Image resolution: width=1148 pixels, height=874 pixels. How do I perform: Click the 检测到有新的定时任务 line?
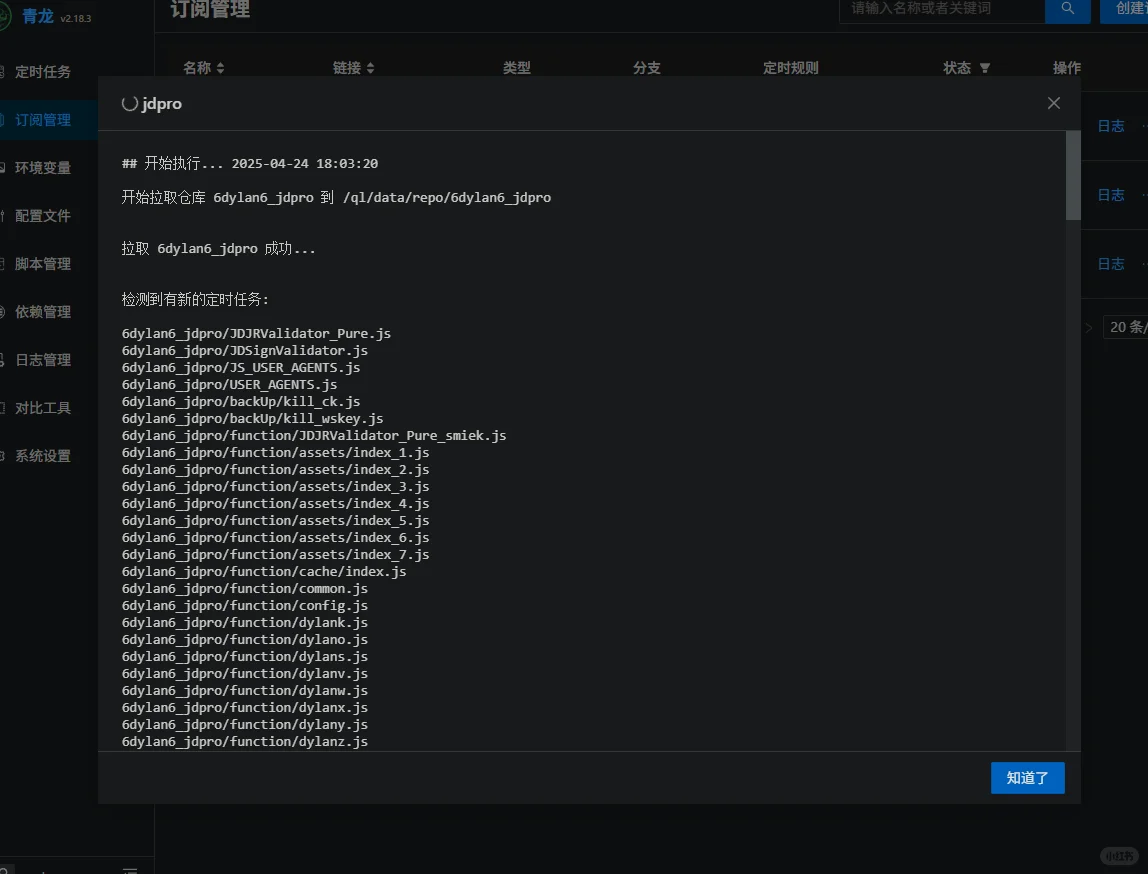pos(195,299)
